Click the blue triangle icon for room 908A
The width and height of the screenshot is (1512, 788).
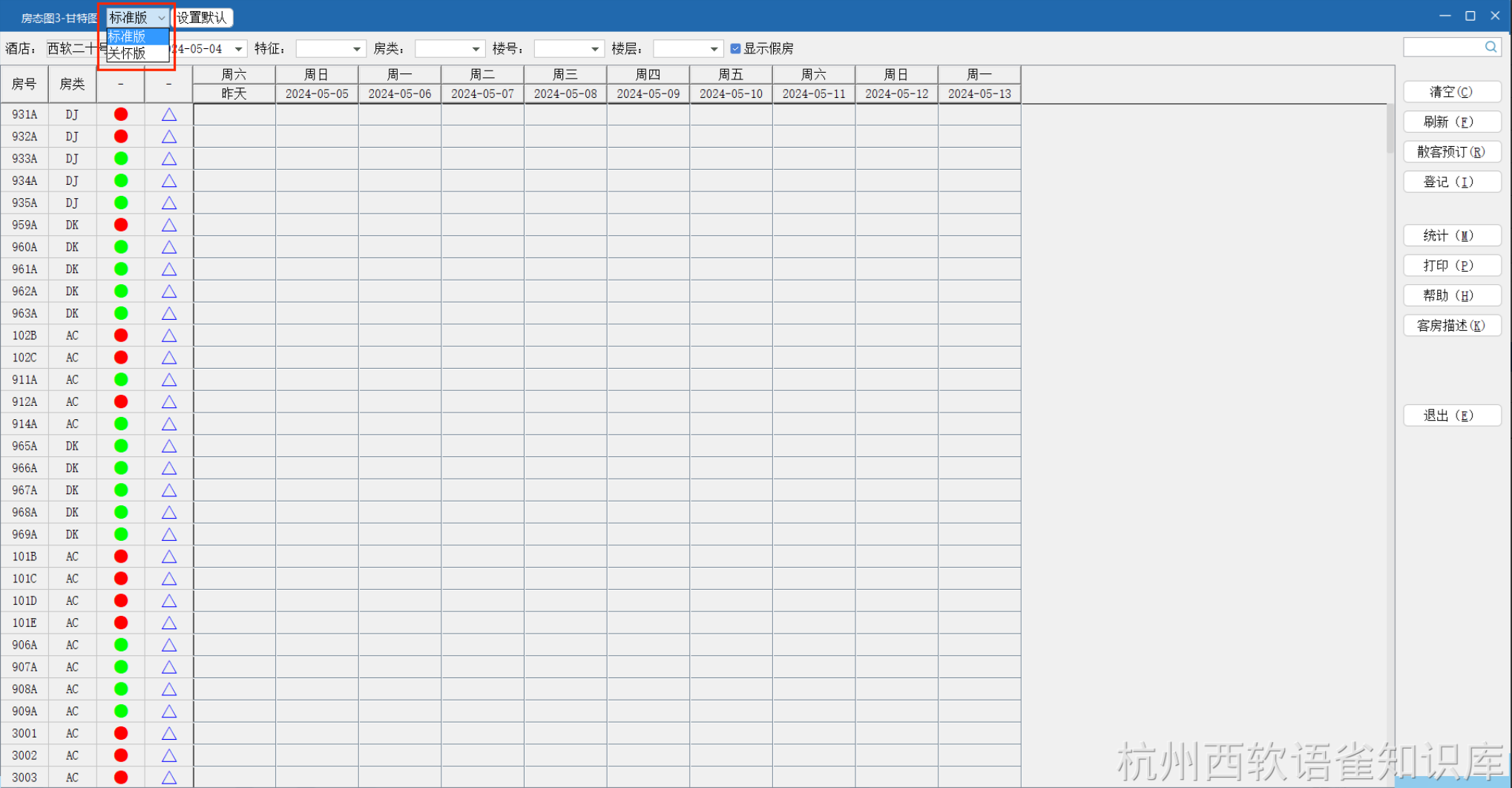pos(169,689)
